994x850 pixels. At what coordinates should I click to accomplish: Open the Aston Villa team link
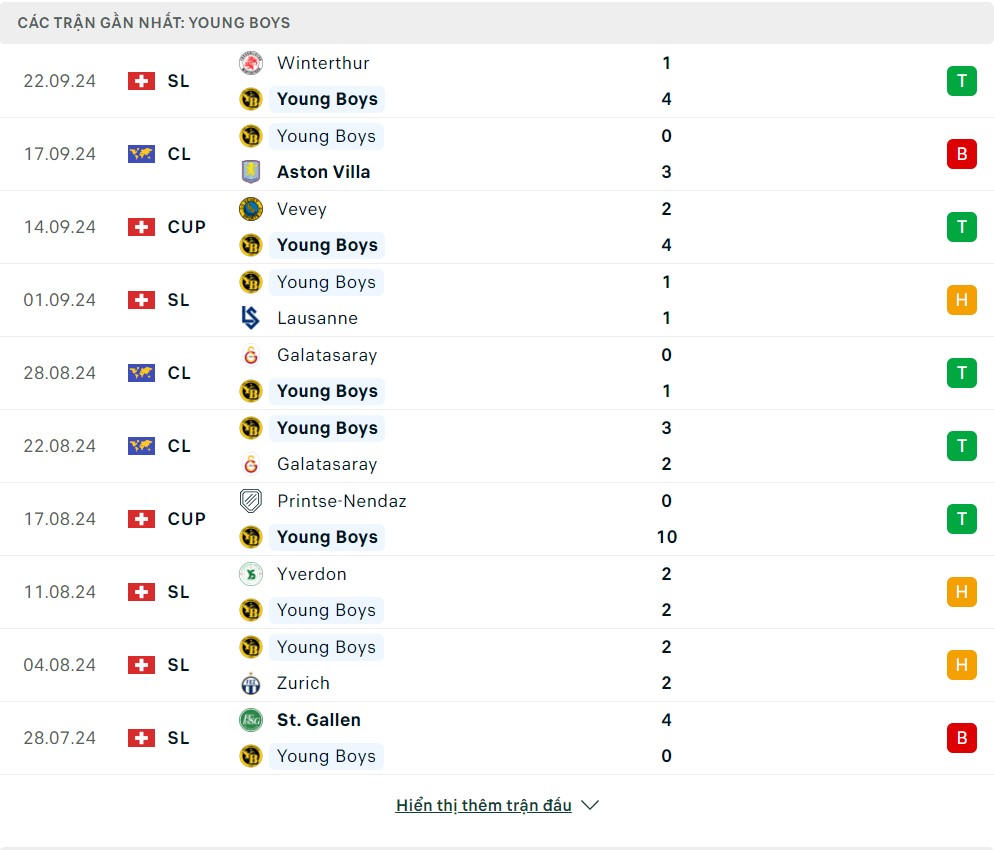click(x=323, y=172)
